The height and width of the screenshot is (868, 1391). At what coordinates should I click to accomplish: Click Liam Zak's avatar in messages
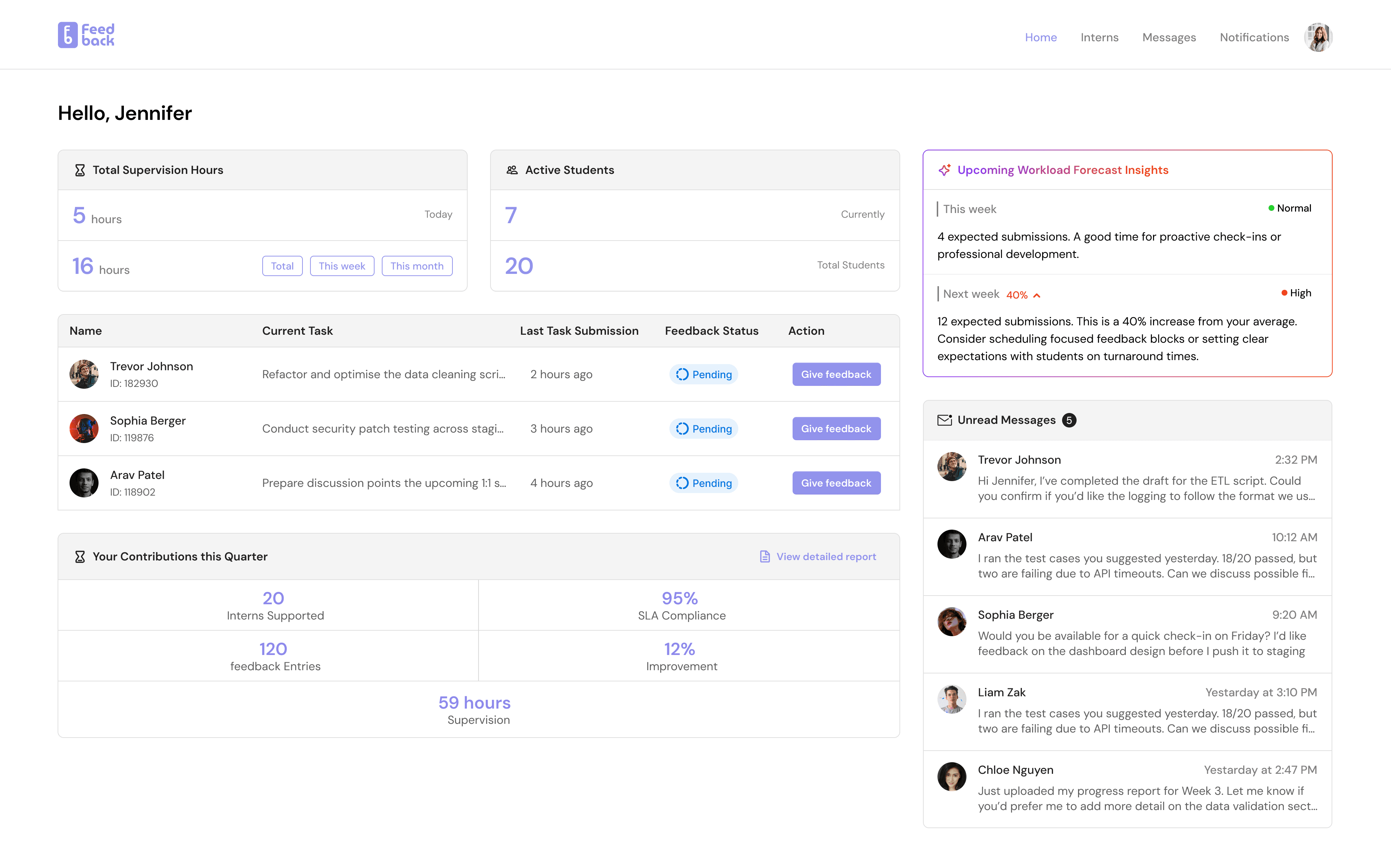pos(952,699)
